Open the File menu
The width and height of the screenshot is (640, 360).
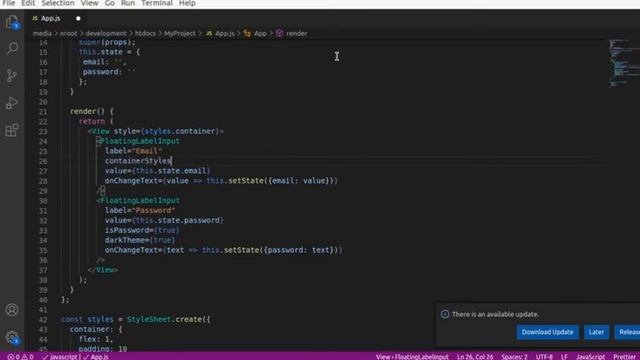pyautogui.click(x=9, y=3)
